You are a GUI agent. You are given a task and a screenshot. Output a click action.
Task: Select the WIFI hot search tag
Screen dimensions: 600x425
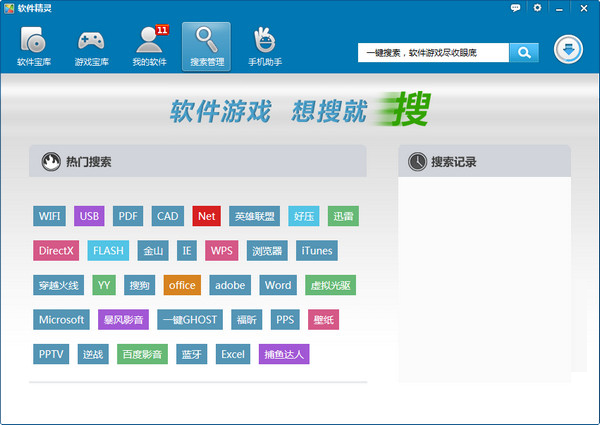[x=50, y=216]
